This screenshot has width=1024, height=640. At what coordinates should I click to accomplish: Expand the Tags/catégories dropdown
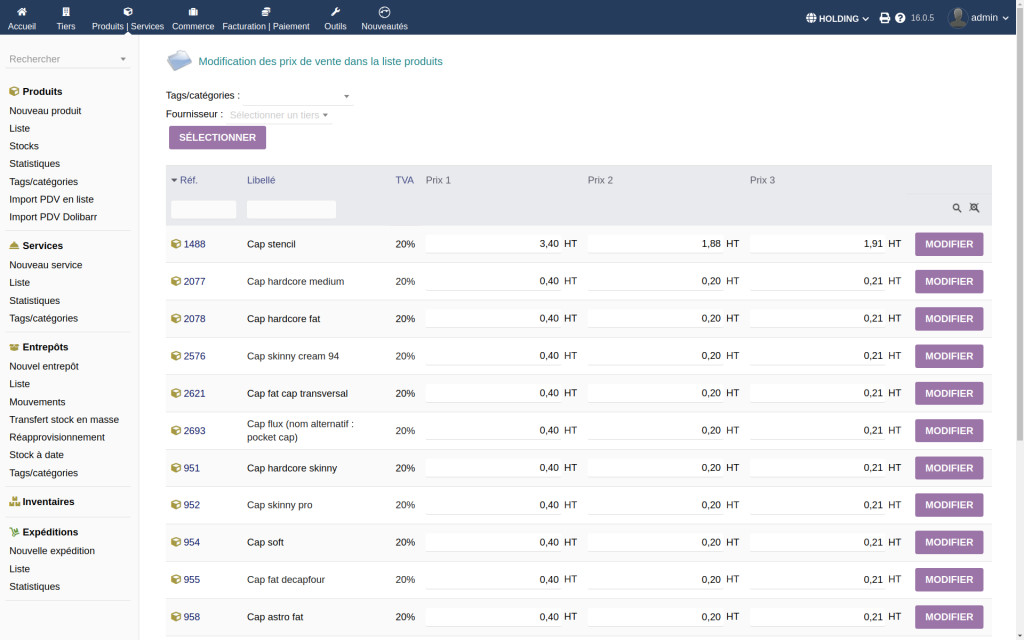tap(299, 96)
